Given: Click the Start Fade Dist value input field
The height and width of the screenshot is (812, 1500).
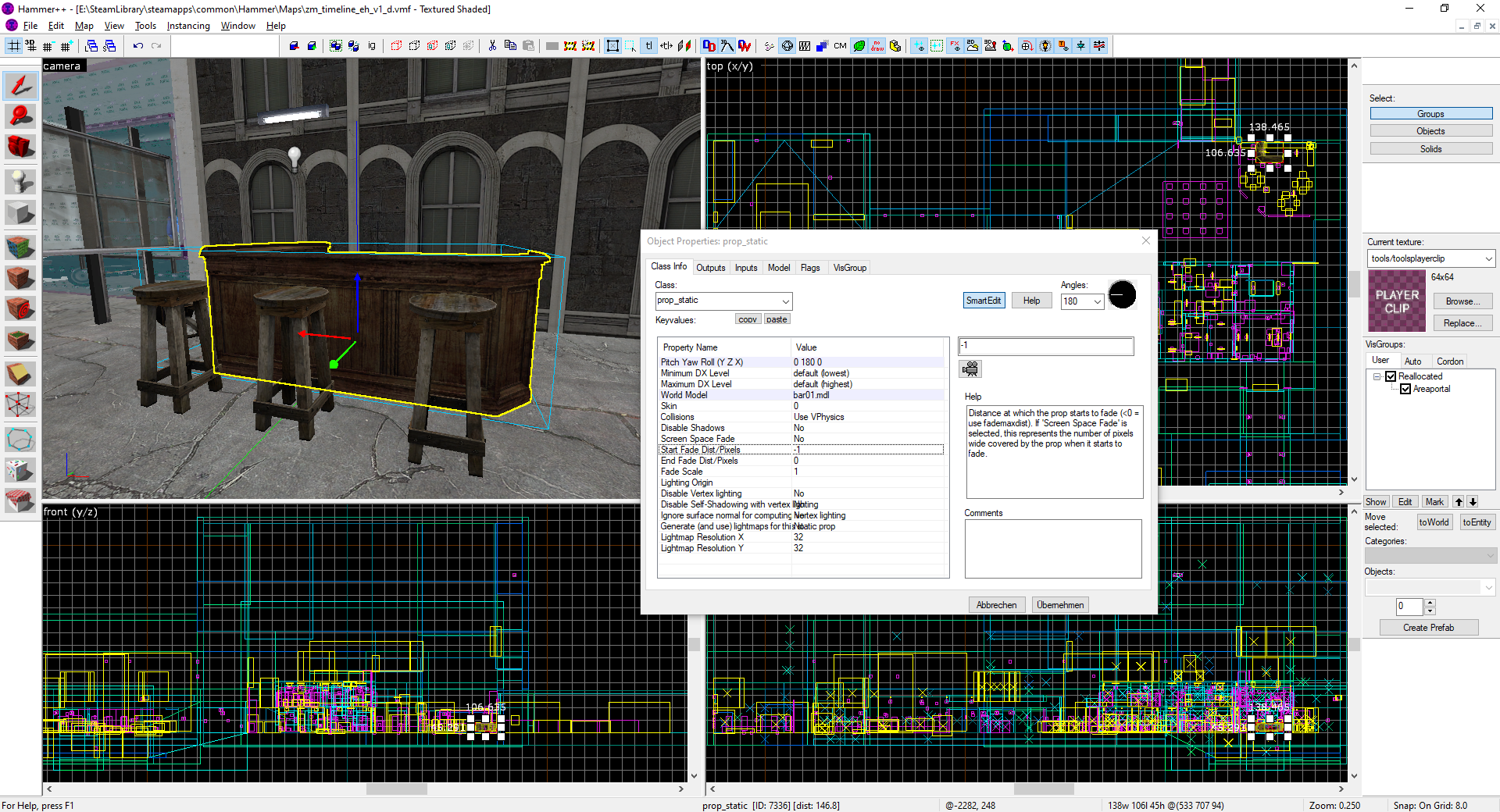Looking at the screenshot, I should pos(1045,346).
